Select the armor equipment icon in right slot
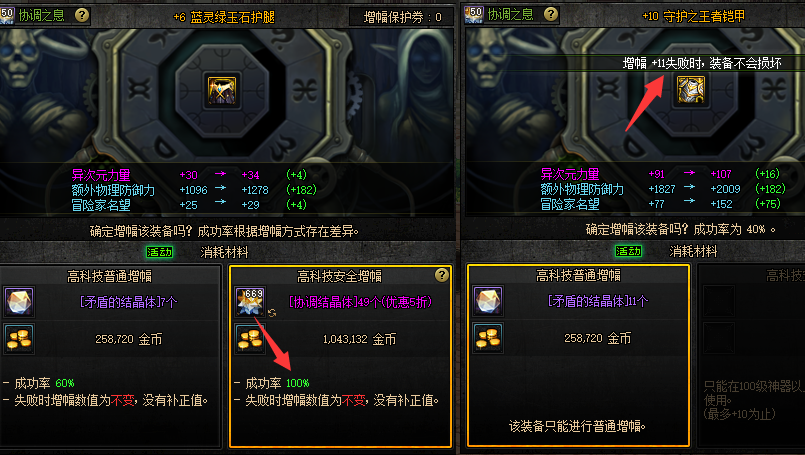The width and height of the screenshot is (805, 455). pyautogui.click(x=691, y=89)
